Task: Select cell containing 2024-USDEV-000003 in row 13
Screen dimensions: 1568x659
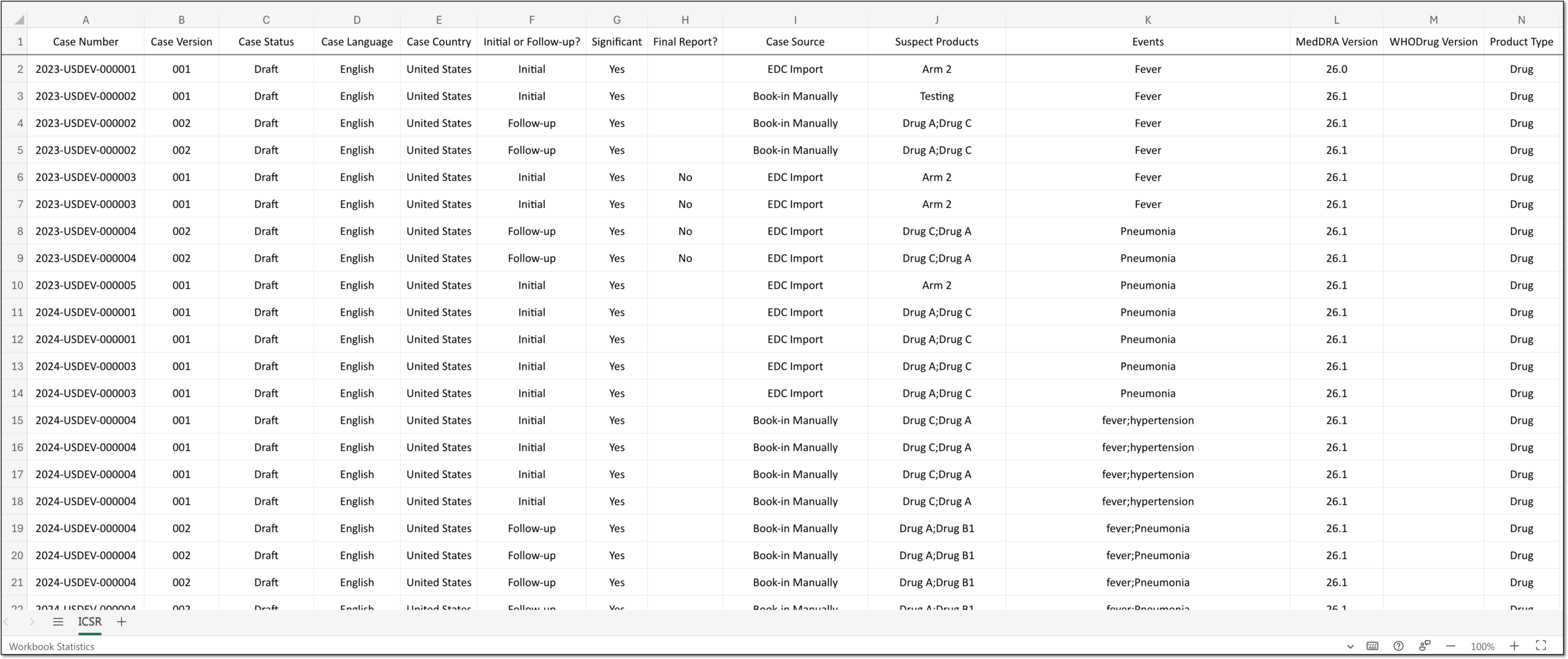Action: [86, 366]
